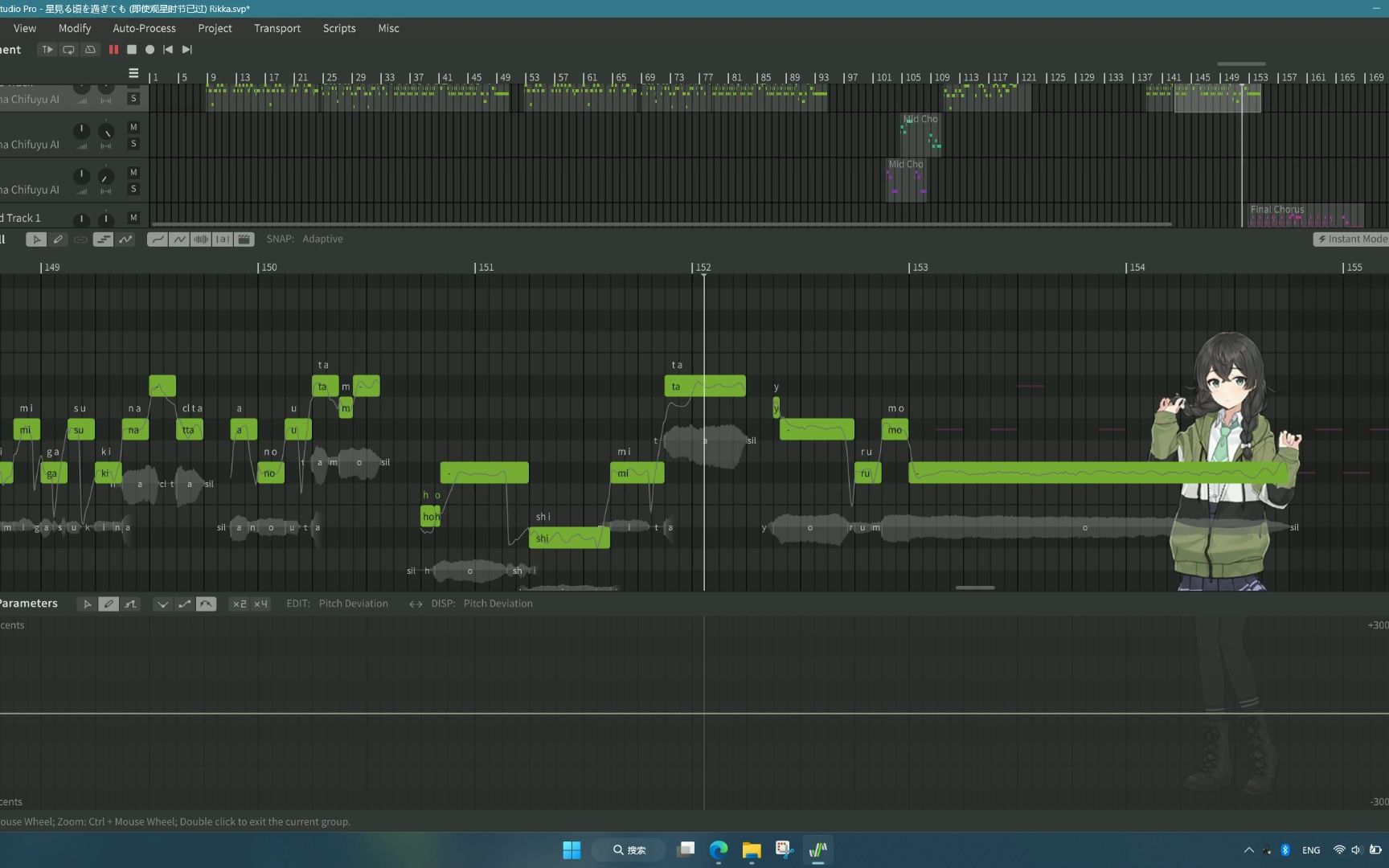
Task: Click measure 153 on the piano roll ruler
Action: tap(920, 267)
